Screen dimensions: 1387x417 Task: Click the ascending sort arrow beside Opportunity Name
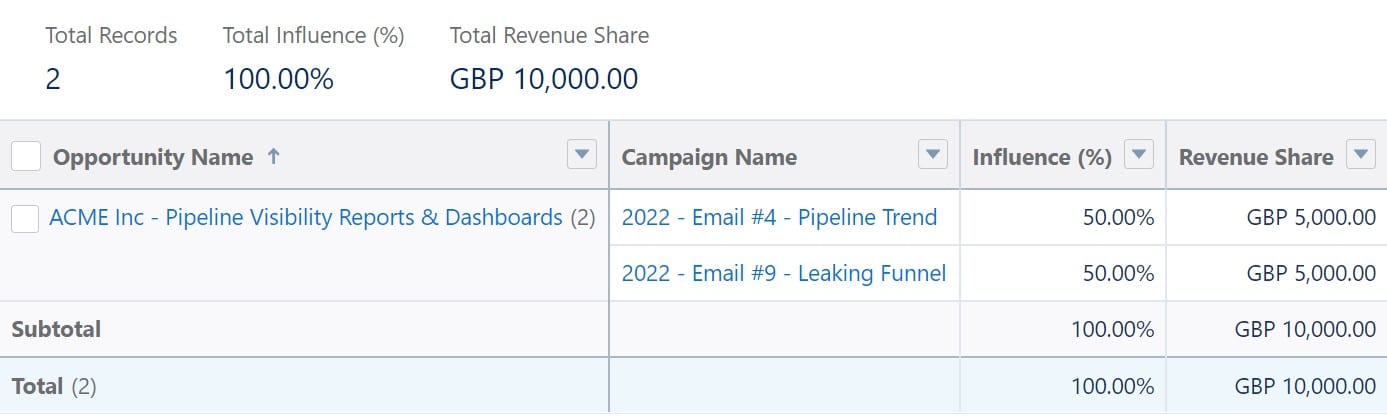(x=274, y=156)
